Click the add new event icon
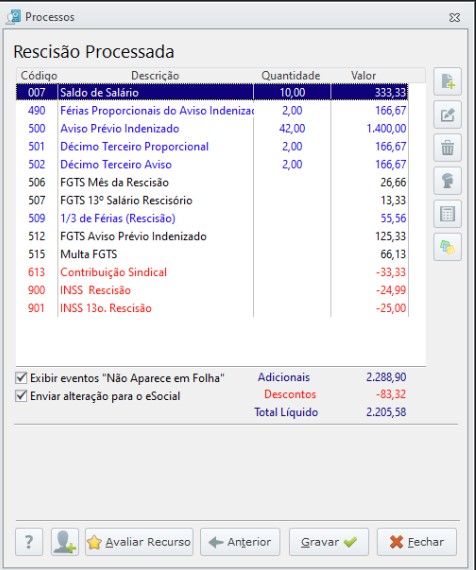Screen dimensions: 476x570 pyautogui.click(x=447, y=81)
